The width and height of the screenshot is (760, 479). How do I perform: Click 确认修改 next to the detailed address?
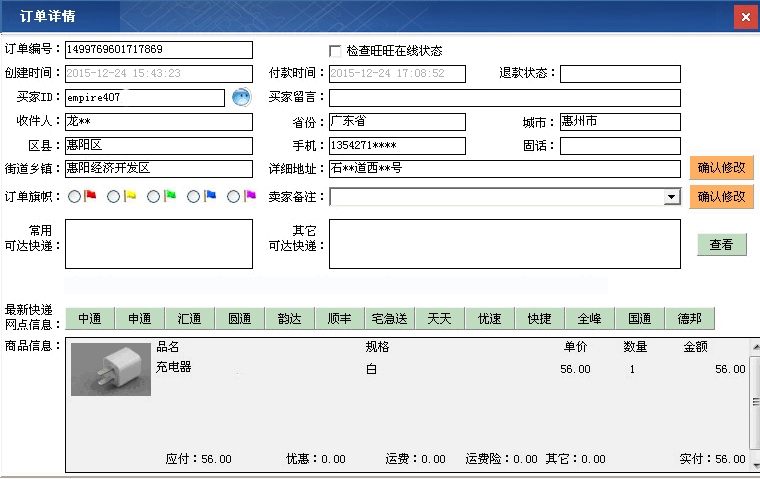pyautogui.click(x=721, y=168)
